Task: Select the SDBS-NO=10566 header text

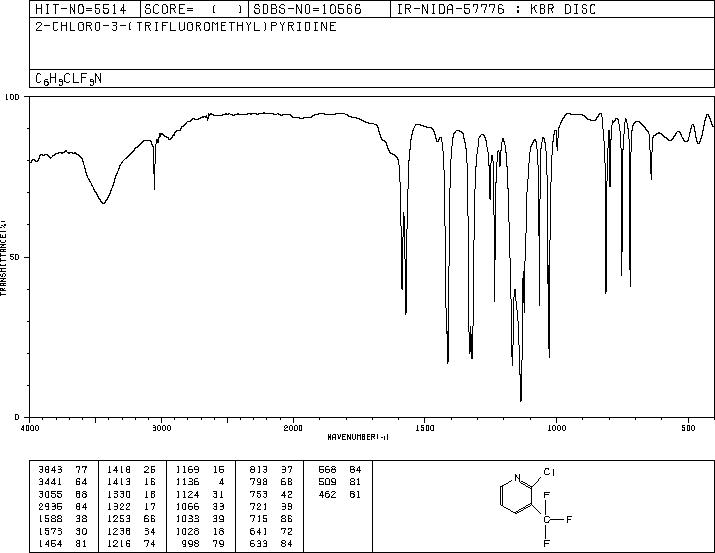Action: [x=307, y=9]
